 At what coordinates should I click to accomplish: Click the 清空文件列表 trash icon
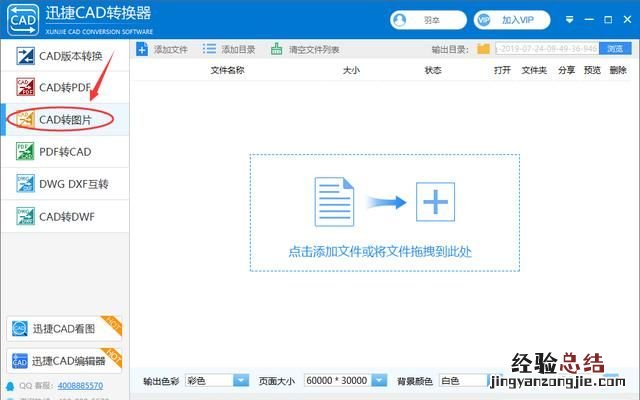click(277, 49)
